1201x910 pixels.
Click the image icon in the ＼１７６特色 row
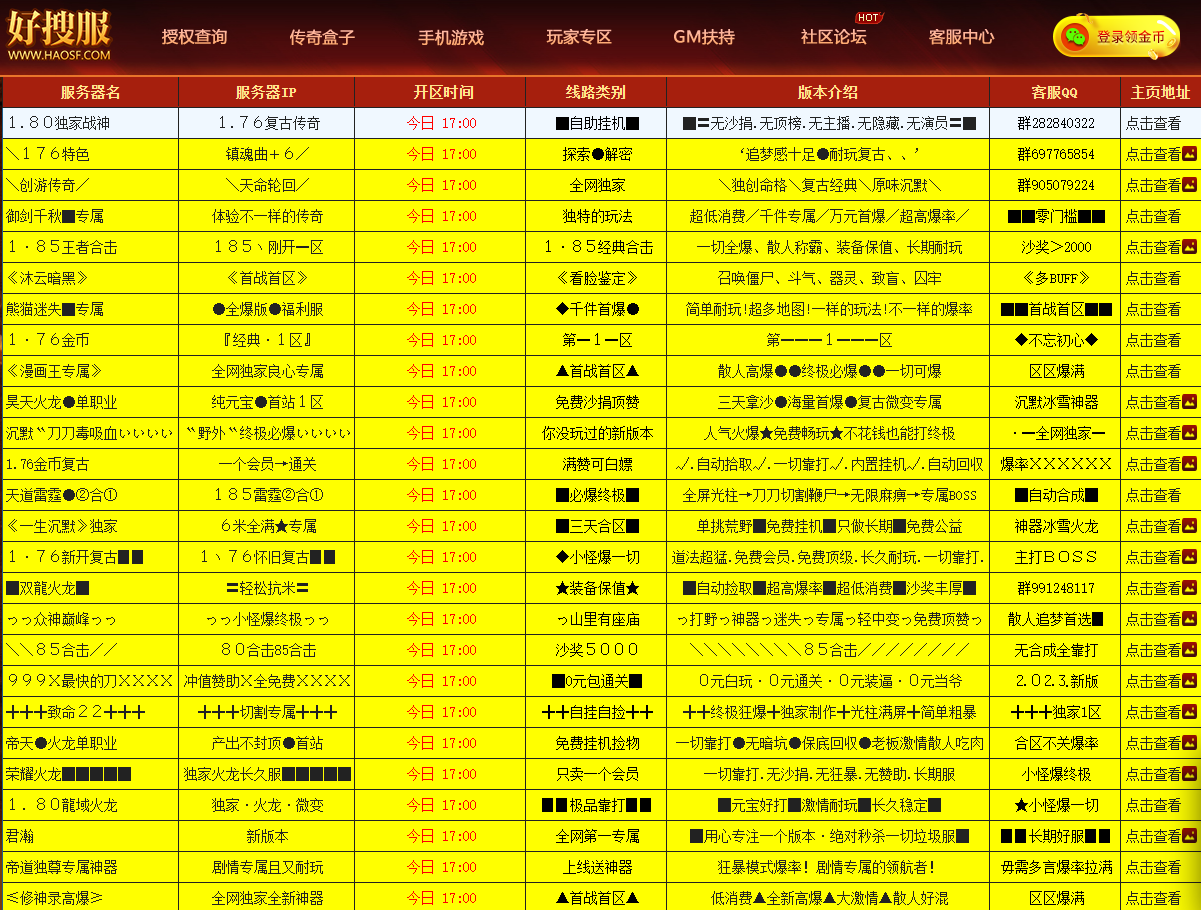[x=1189, y=154]
